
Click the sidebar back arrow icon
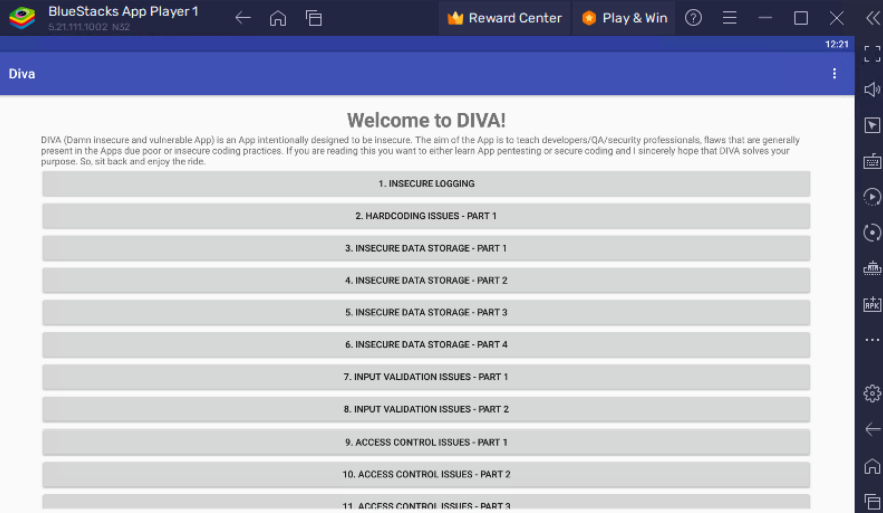click(x=872, y=429)
